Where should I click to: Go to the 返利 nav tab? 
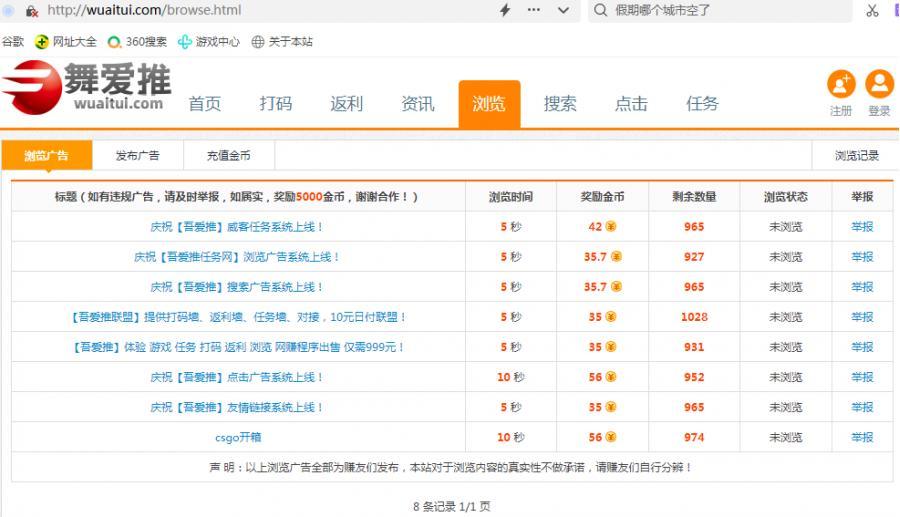(347, 103)
